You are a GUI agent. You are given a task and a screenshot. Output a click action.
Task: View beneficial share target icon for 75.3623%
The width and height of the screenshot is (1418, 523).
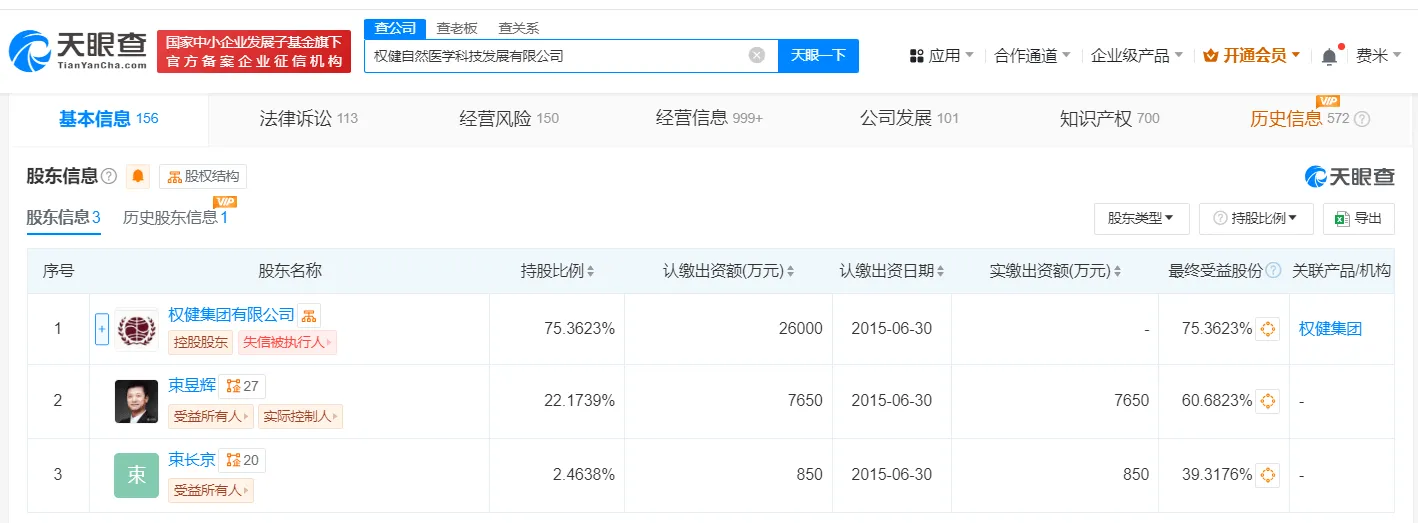coord(1267,328)
